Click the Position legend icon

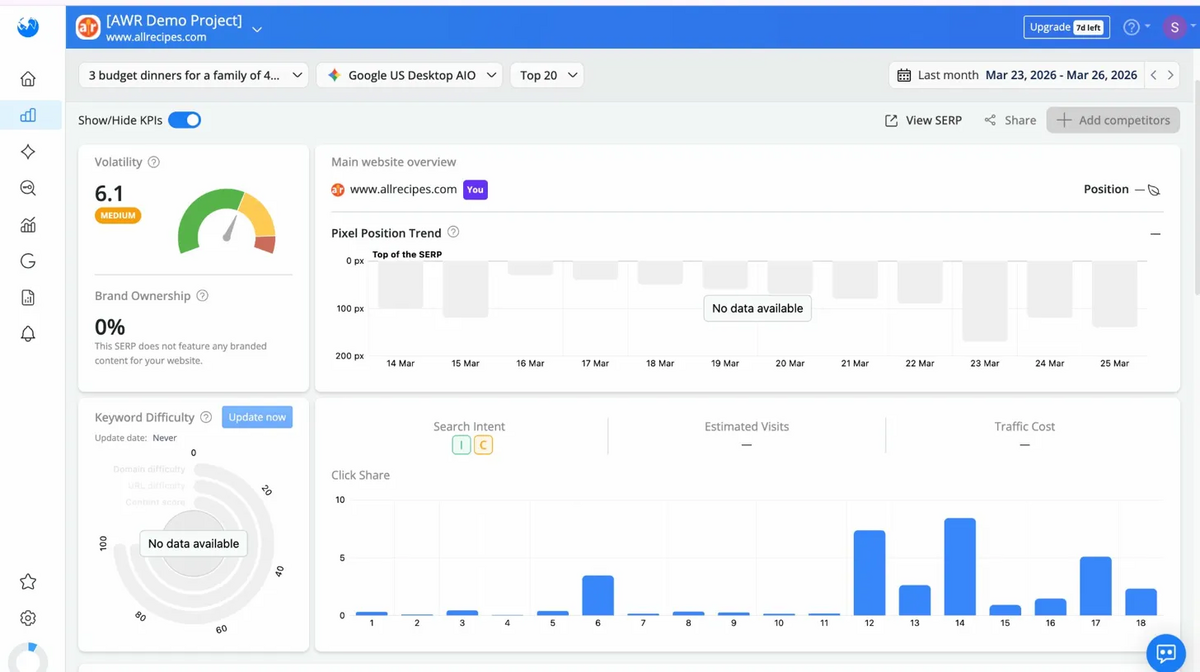(1154, 189)
